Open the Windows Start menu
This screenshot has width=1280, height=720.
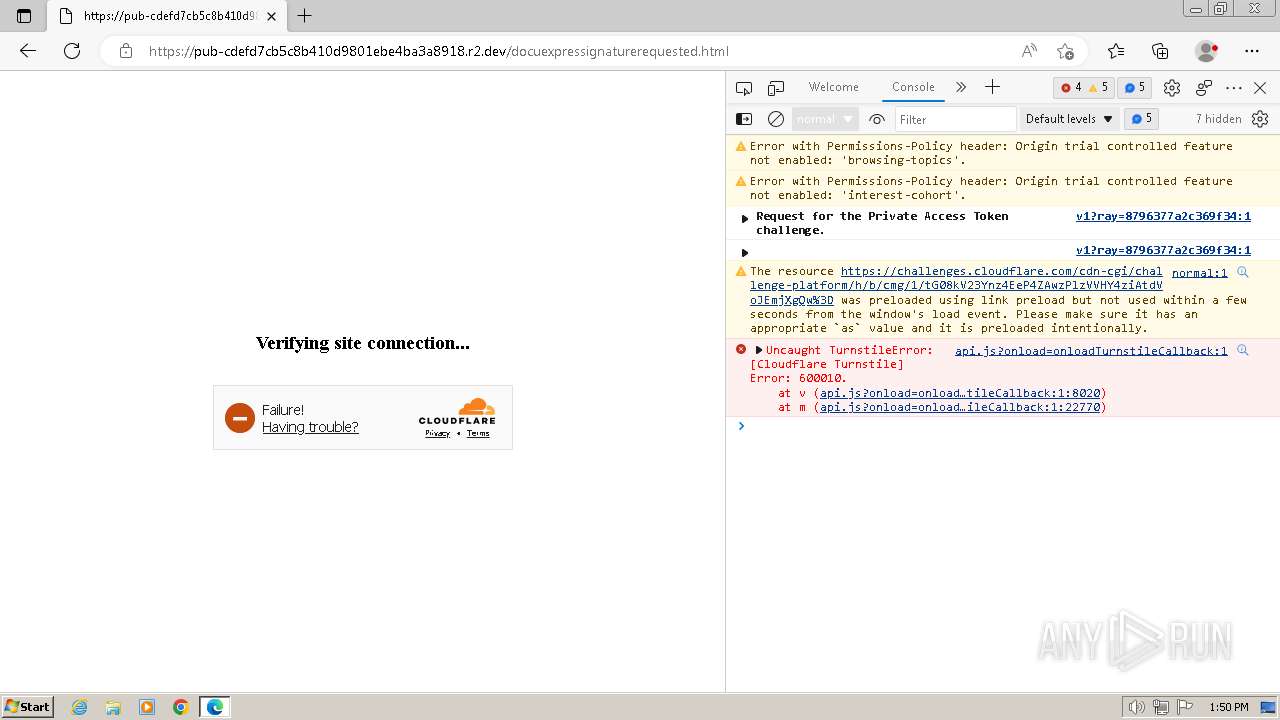point(27,707)
